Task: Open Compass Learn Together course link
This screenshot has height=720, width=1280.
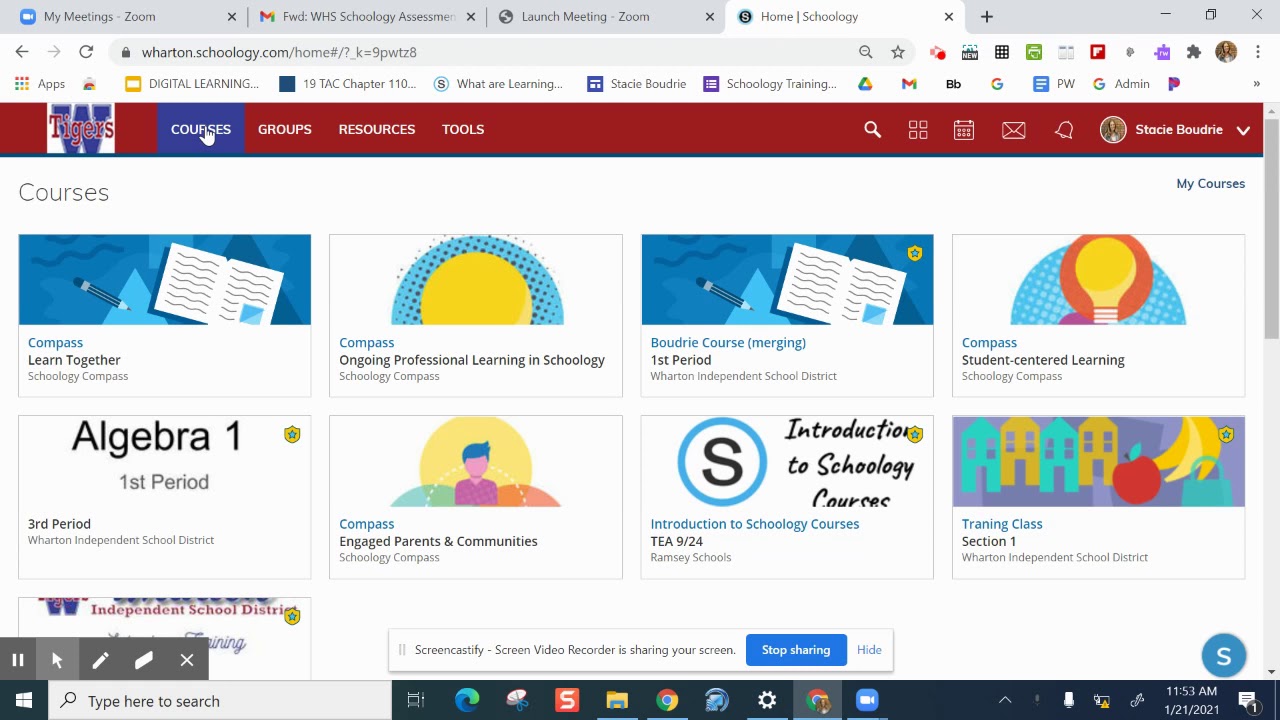Action: point(55,342)
